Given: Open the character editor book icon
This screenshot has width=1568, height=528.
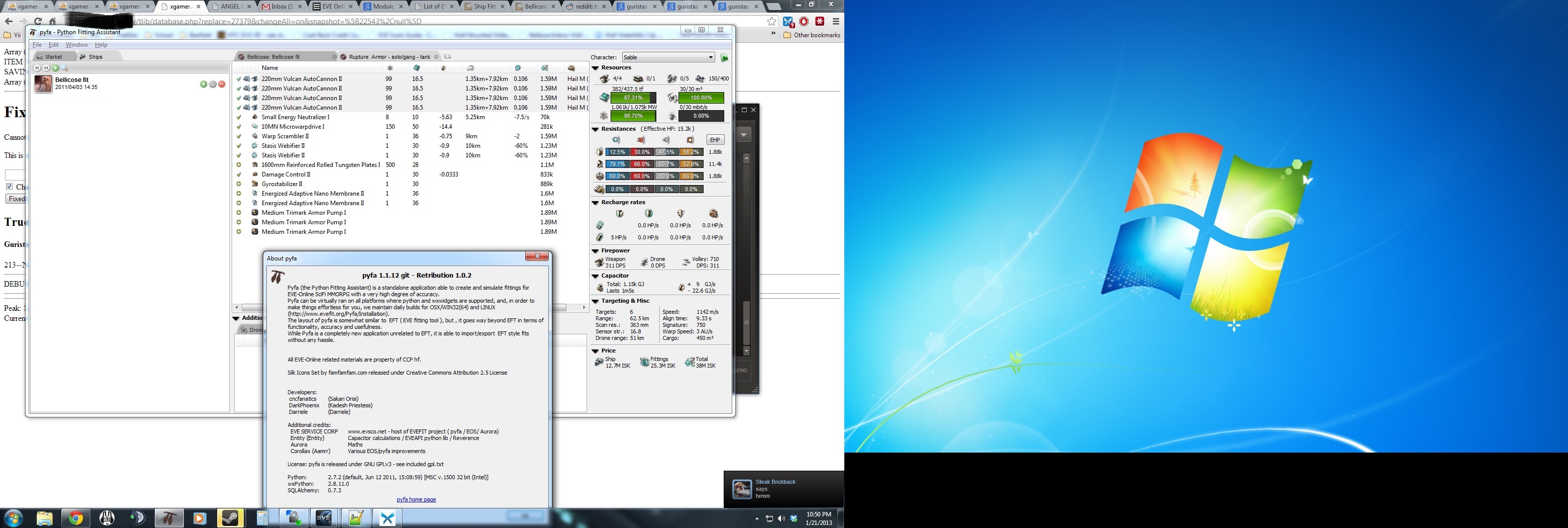Looking at the screenshot, I should click(x=724, y=58).
